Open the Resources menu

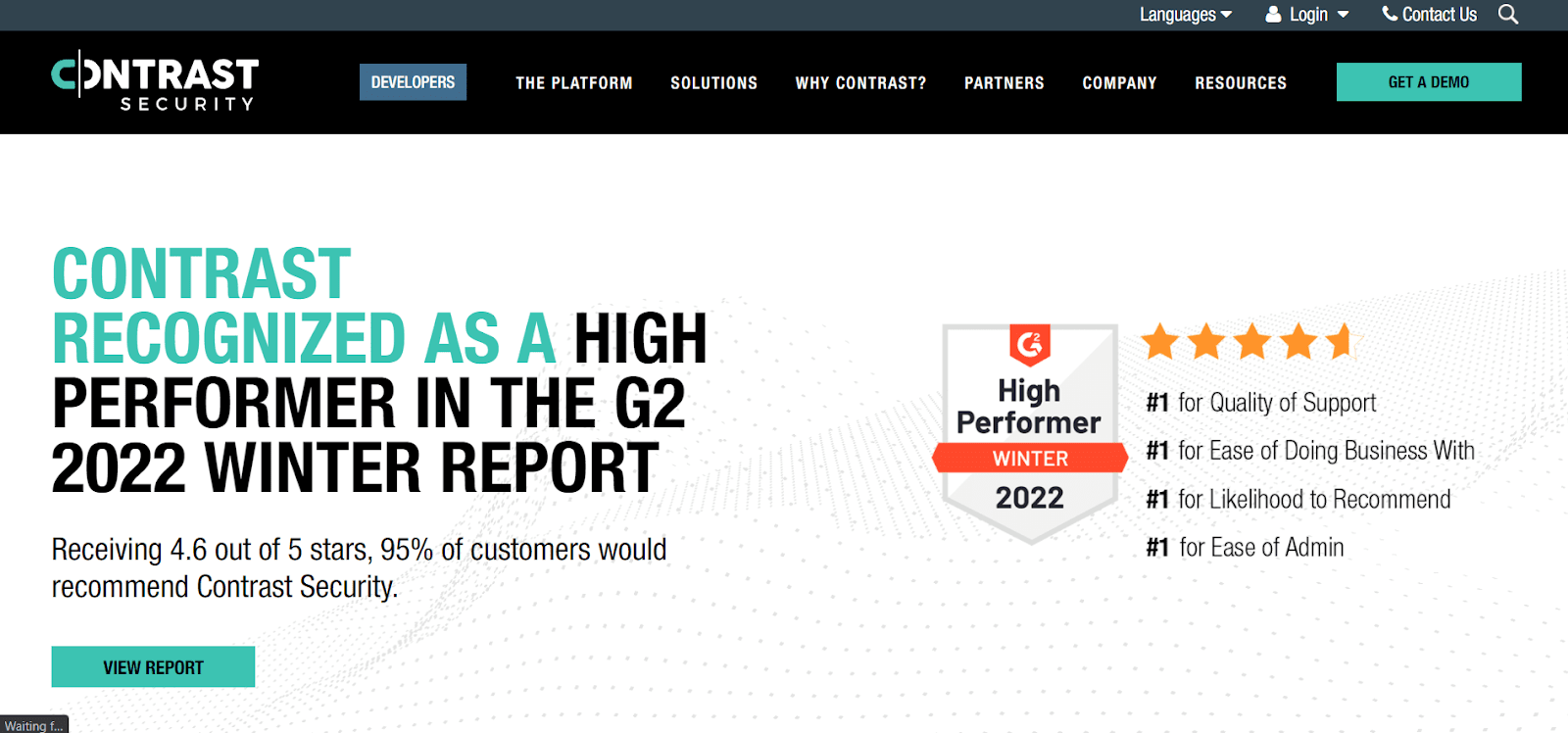point(1241,83)
